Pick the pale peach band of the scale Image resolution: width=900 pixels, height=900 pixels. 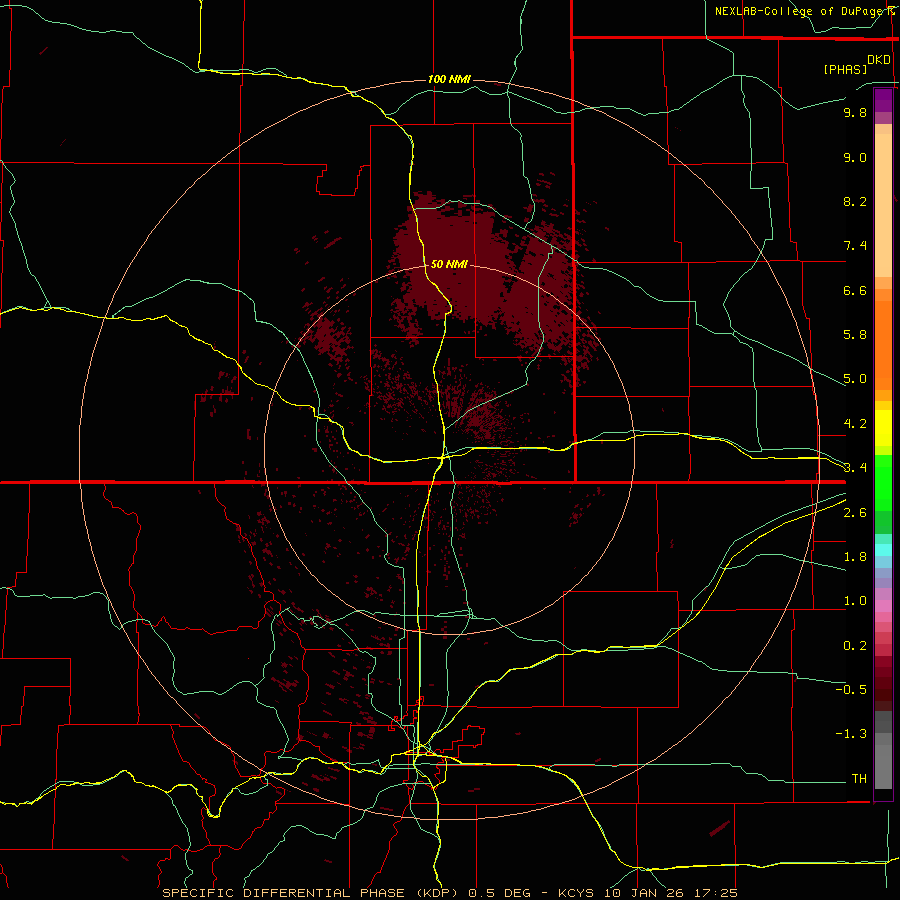coord(883,205)
